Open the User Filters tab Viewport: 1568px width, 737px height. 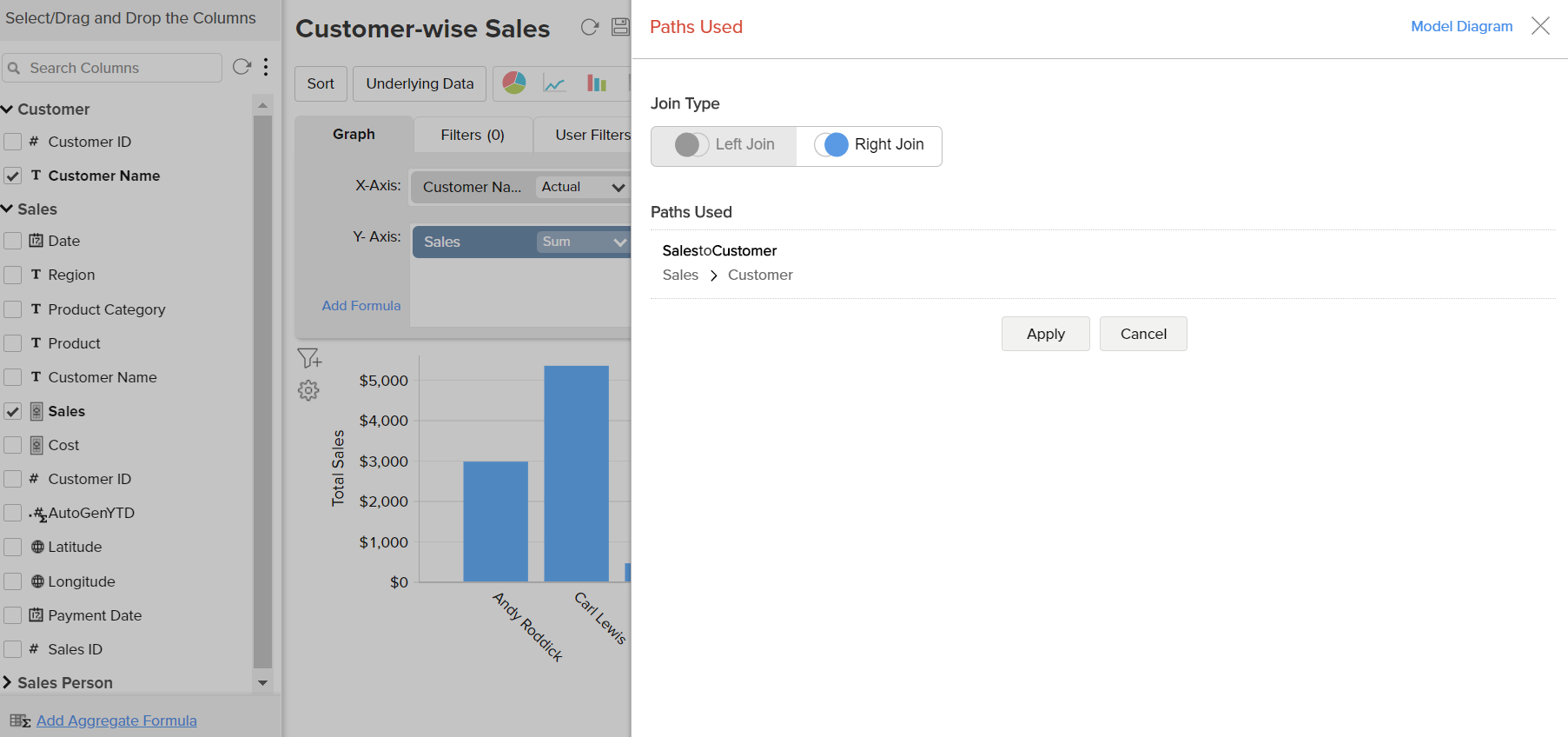click(x=592, y=135)
